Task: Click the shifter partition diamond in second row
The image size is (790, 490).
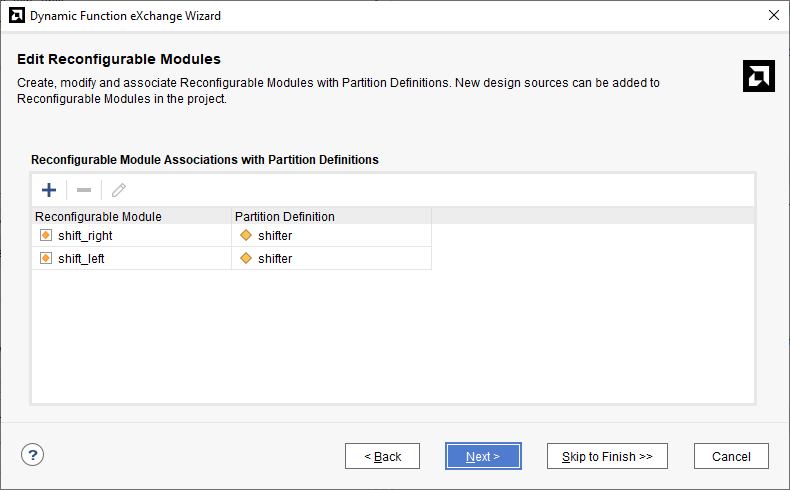Action: [246, 259]
